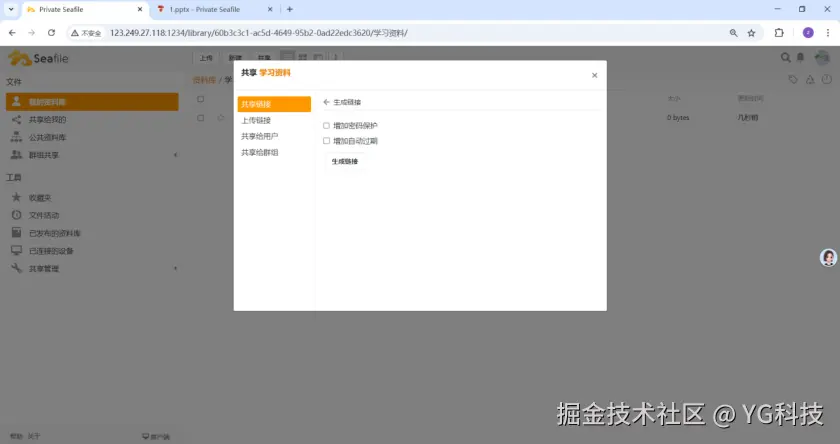The image size is (840, 444).
Task: Click the 0 bytes size cell
Action: click(x=678, y=117)
